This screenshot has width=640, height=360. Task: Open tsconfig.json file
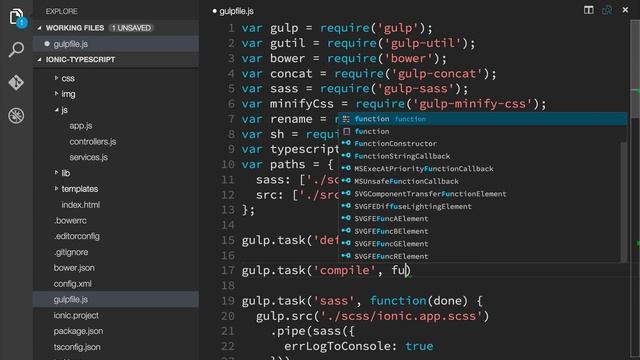point(77,347)
